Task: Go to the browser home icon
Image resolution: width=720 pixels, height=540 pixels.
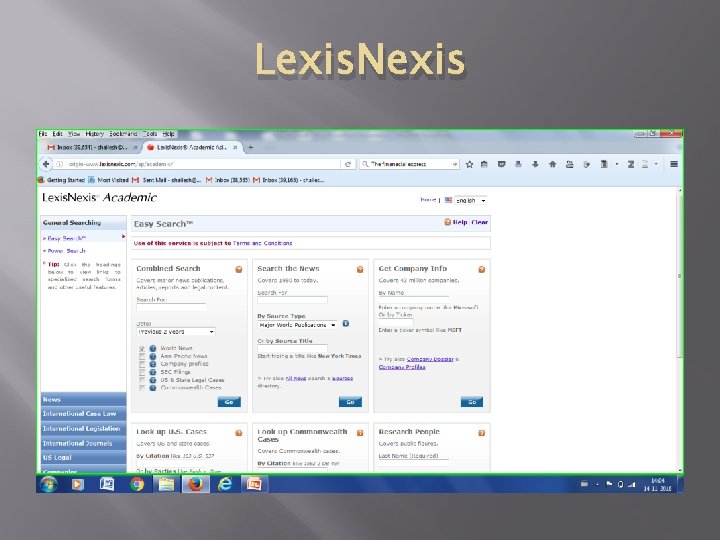Action: 552,164
